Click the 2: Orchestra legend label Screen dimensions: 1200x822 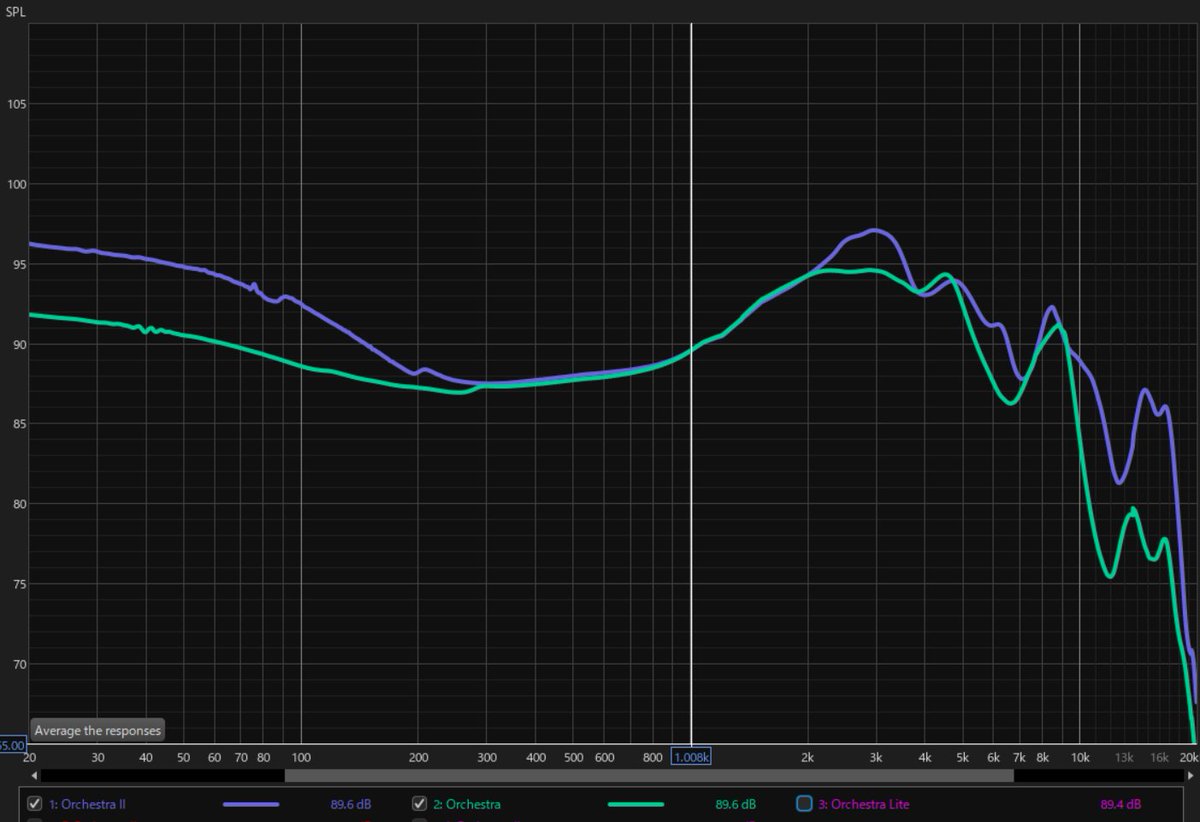click(467, 804)
